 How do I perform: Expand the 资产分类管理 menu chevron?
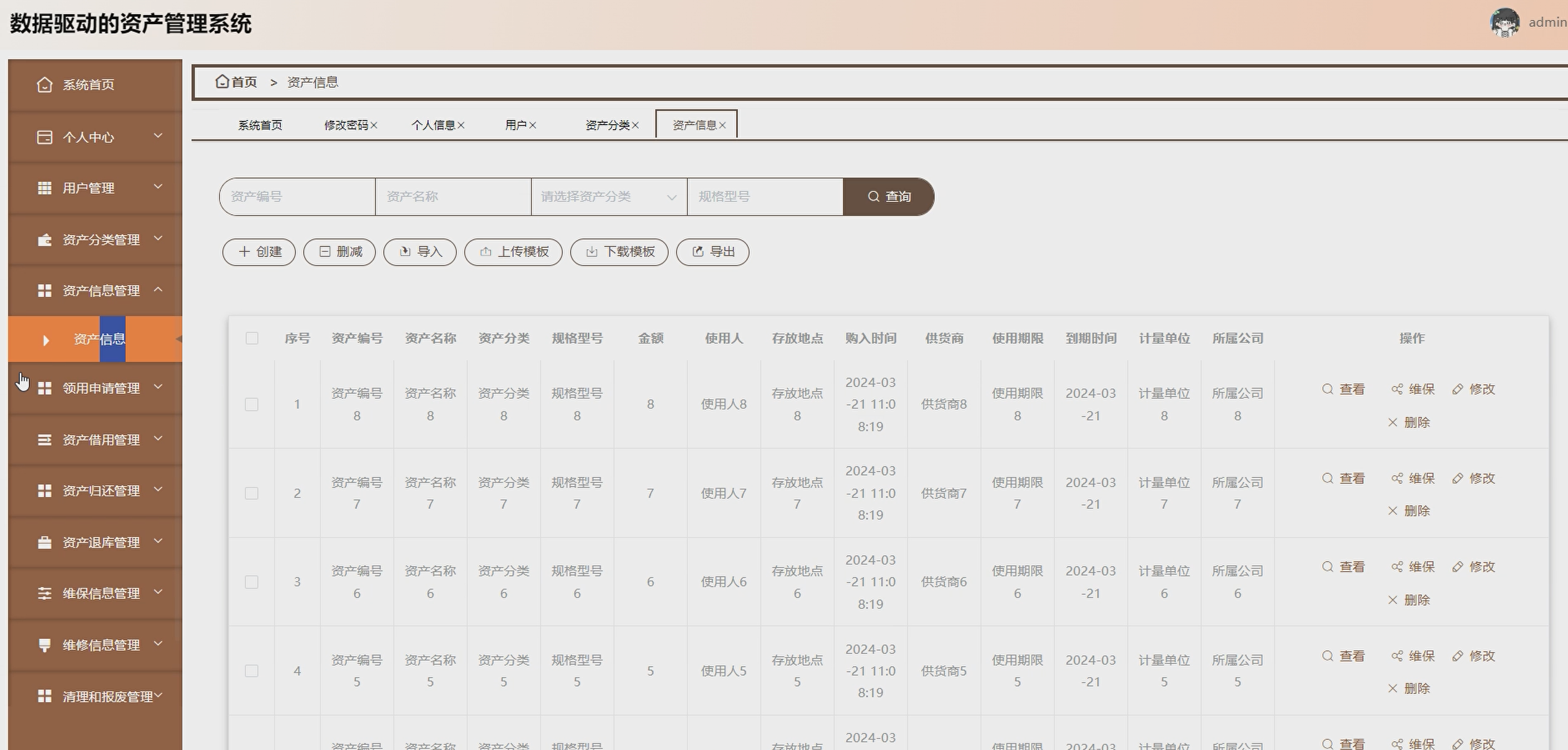click(x=158, y=239)
